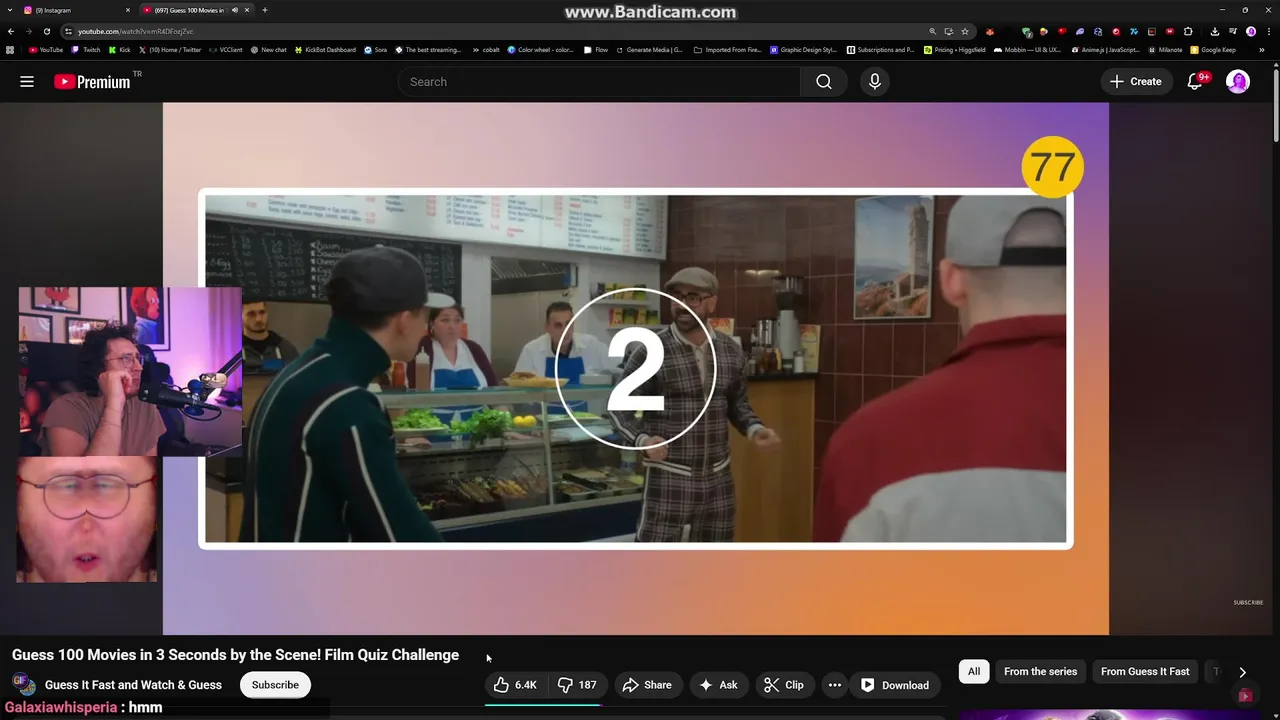Open the Graphic Design Styl... bookmark

pyautogui.click(x=805, y=50)
